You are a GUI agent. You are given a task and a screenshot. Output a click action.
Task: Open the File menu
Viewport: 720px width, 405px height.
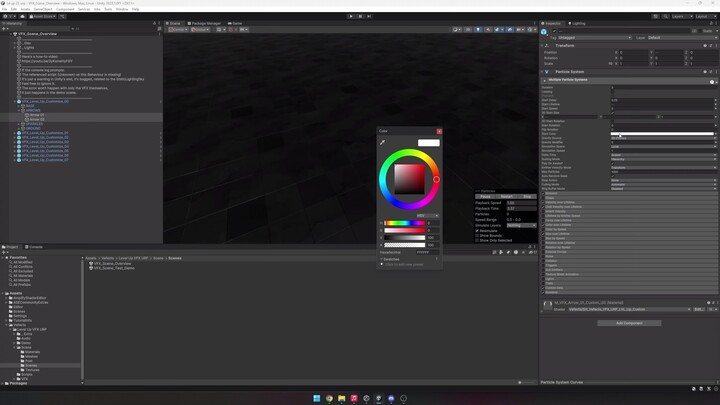[x=5, y=9]
